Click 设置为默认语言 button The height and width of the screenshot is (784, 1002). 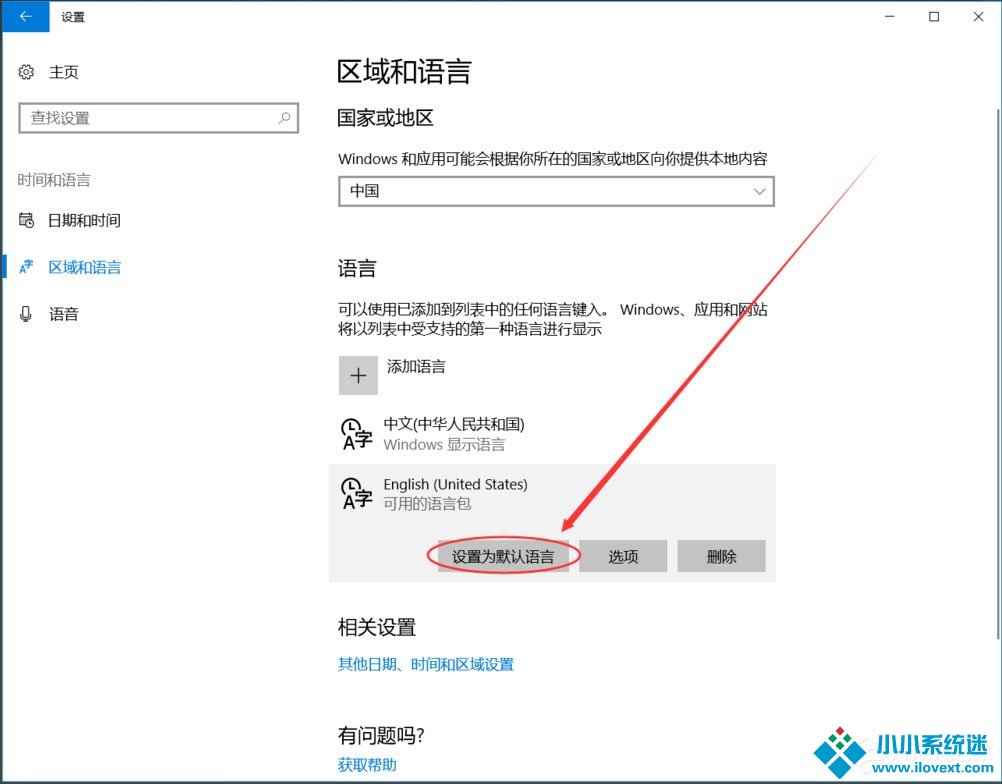503,556
